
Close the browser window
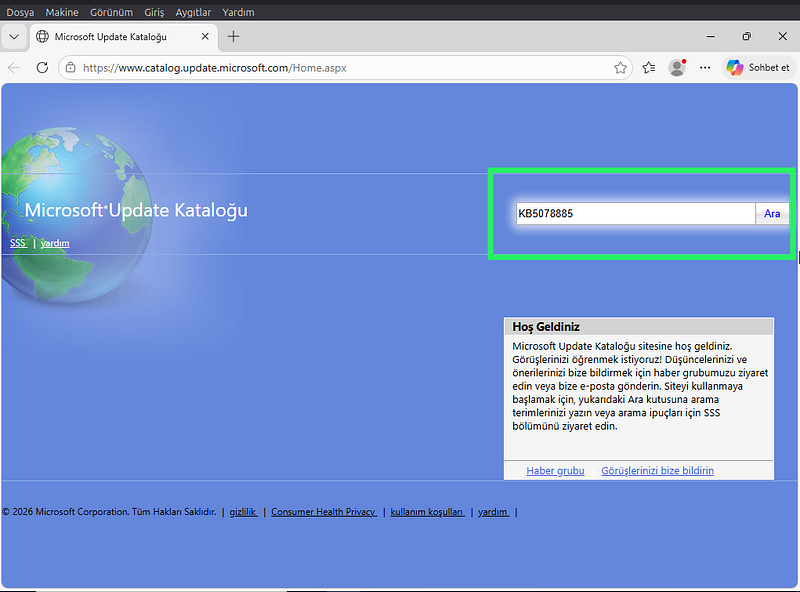[783, 37]
